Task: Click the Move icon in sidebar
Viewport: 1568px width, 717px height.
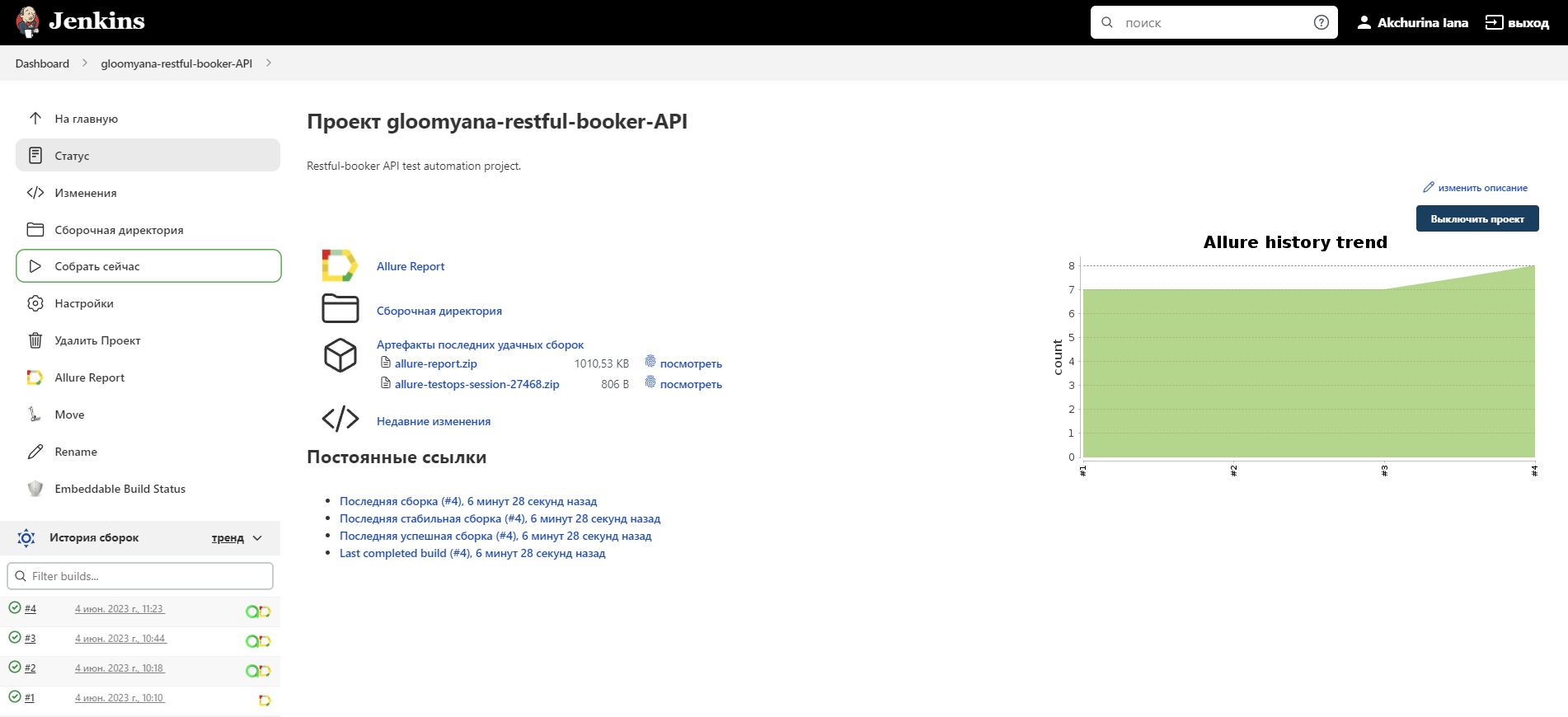Action: click(x=35, y=415)
